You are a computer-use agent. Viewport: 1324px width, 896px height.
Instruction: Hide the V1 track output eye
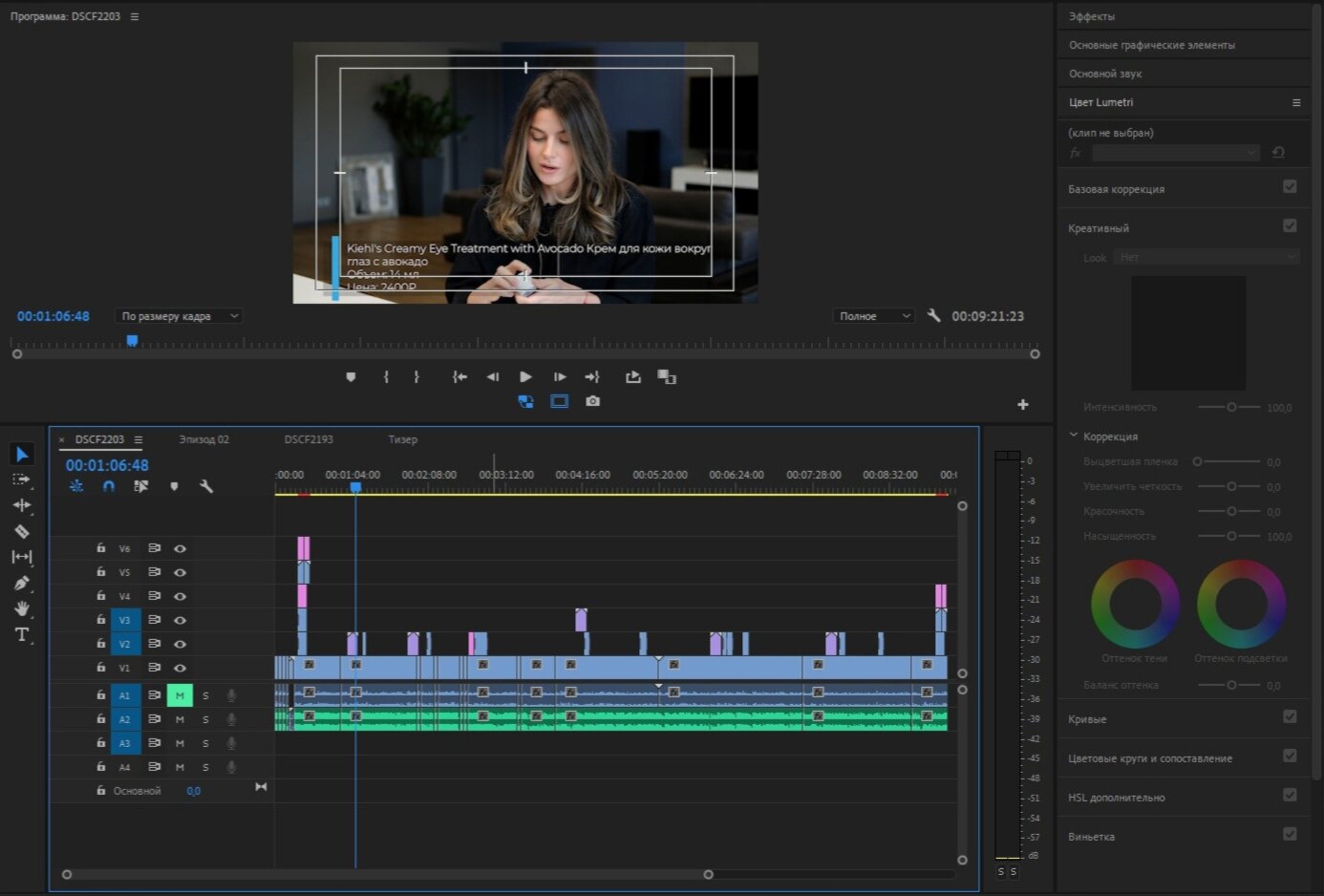(180, 669)
